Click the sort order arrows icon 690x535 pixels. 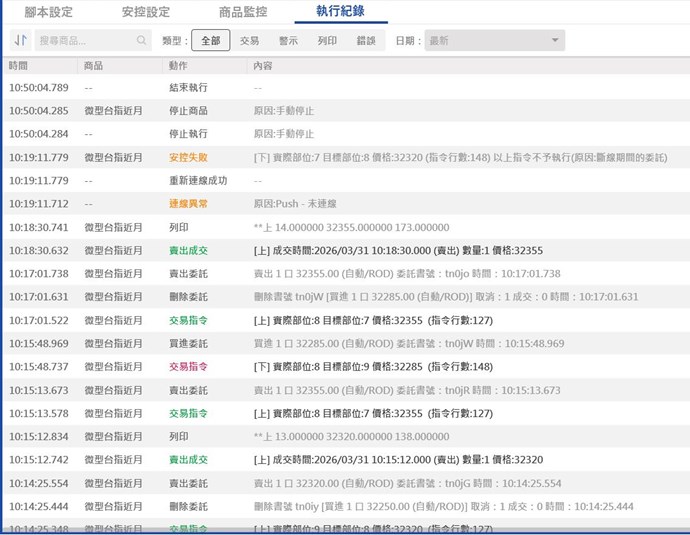19,41
